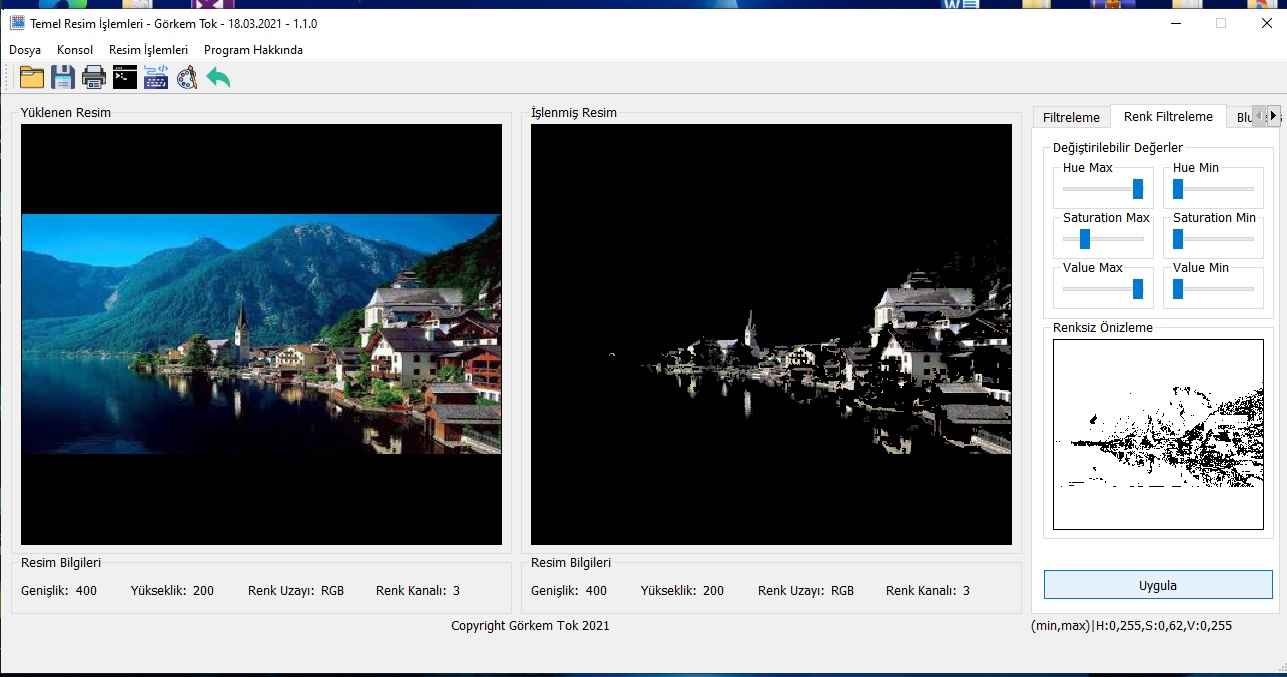
Task: Click the paint palette icon
Action: [187, 77]
